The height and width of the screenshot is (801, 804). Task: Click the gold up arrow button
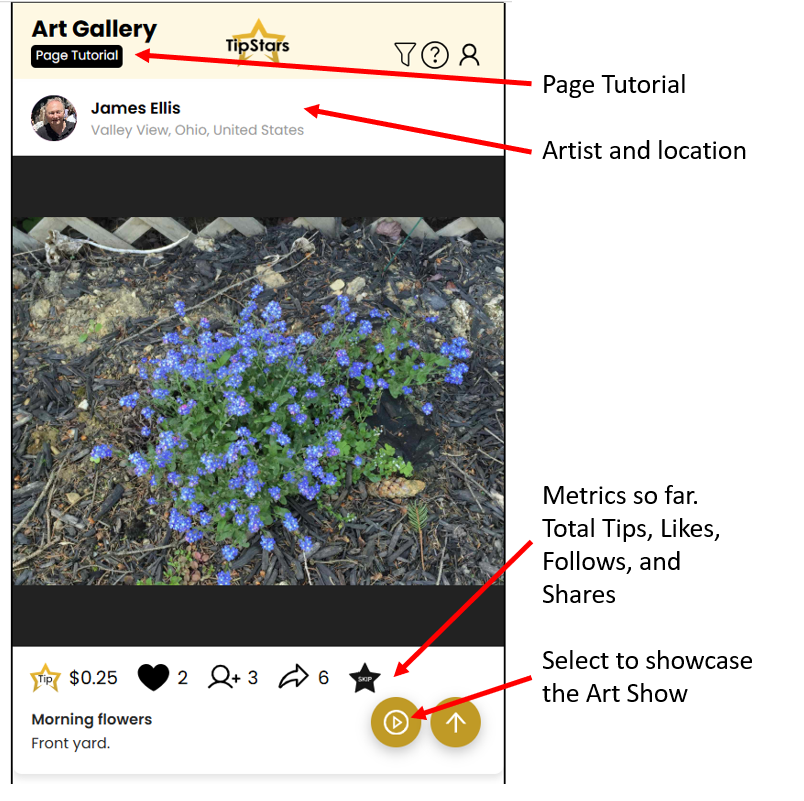tap(456, 723)
